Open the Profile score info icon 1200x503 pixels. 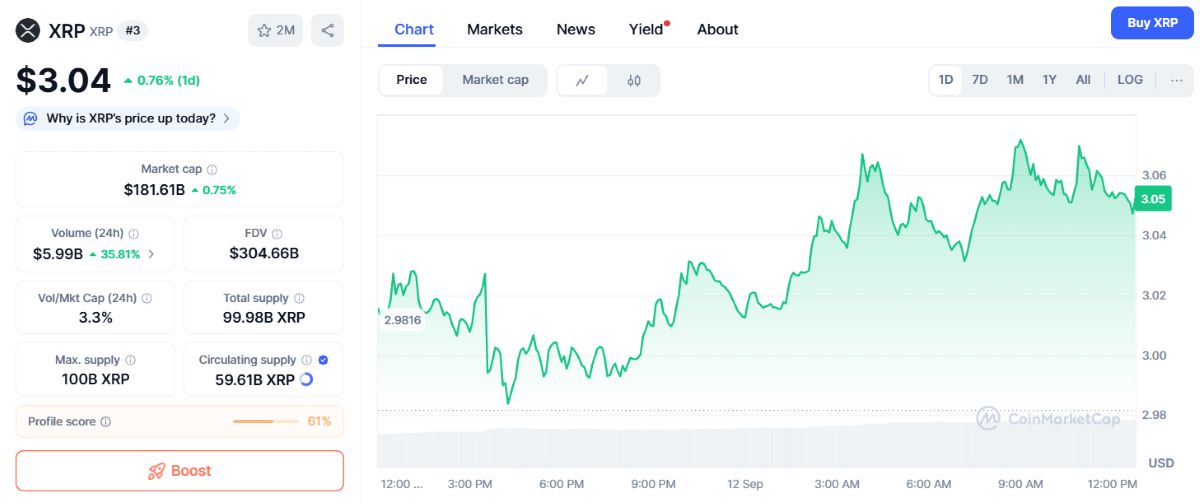click(106, 422)
